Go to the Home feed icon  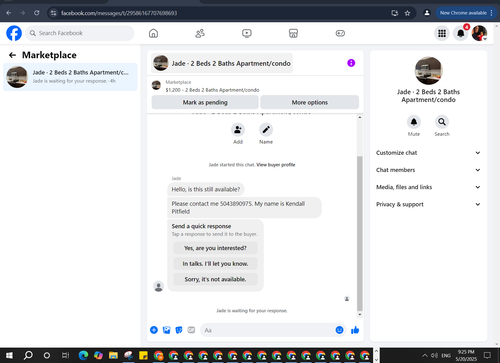coord(153,33)
